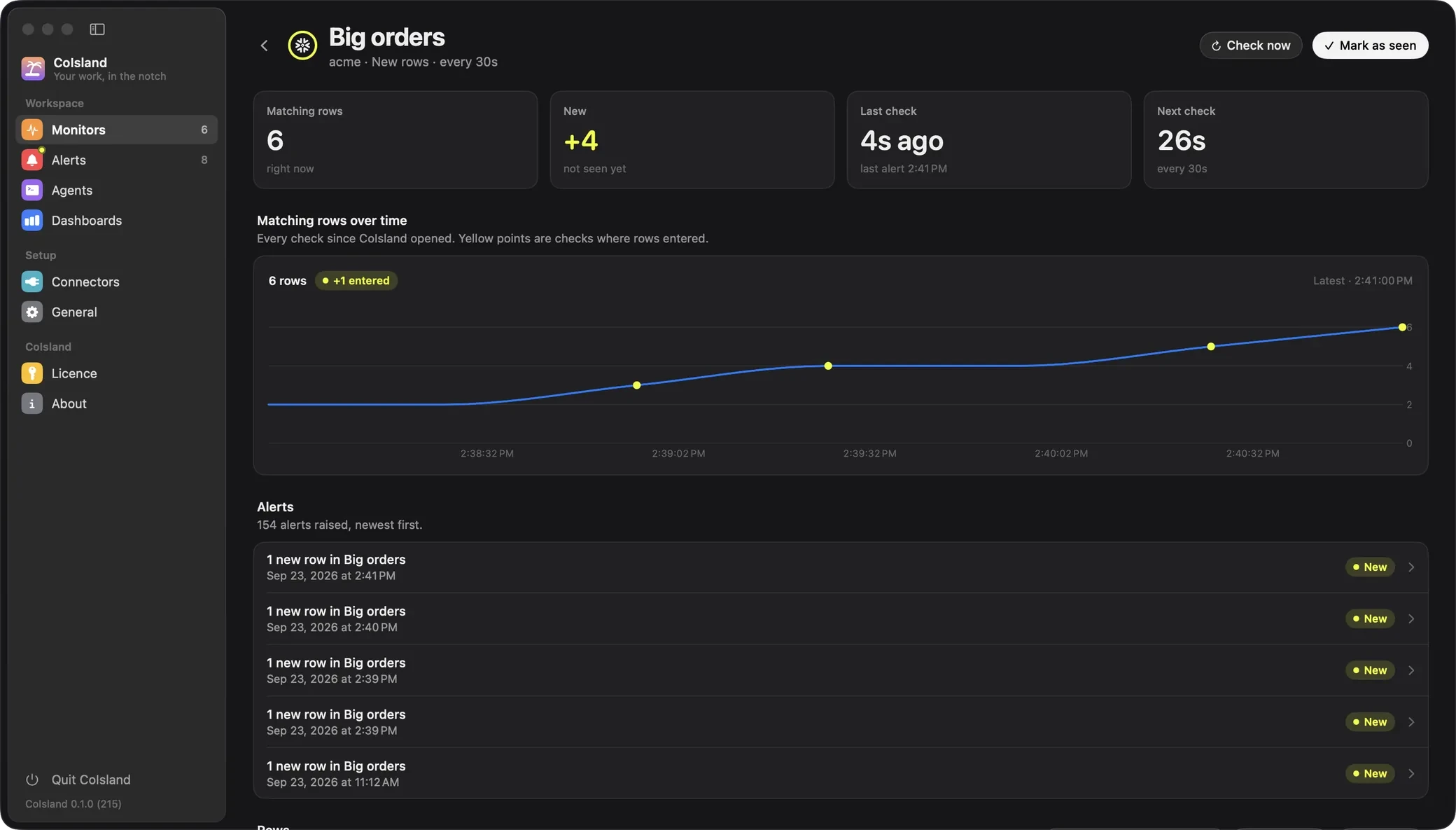Click the General gear icon
Viewport: 1456px width, 830px height.
pos(32,312)
